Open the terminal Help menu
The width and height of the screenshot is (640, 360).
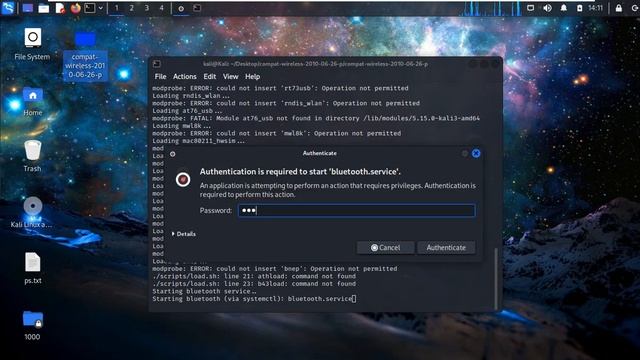(x=252, y=76)
